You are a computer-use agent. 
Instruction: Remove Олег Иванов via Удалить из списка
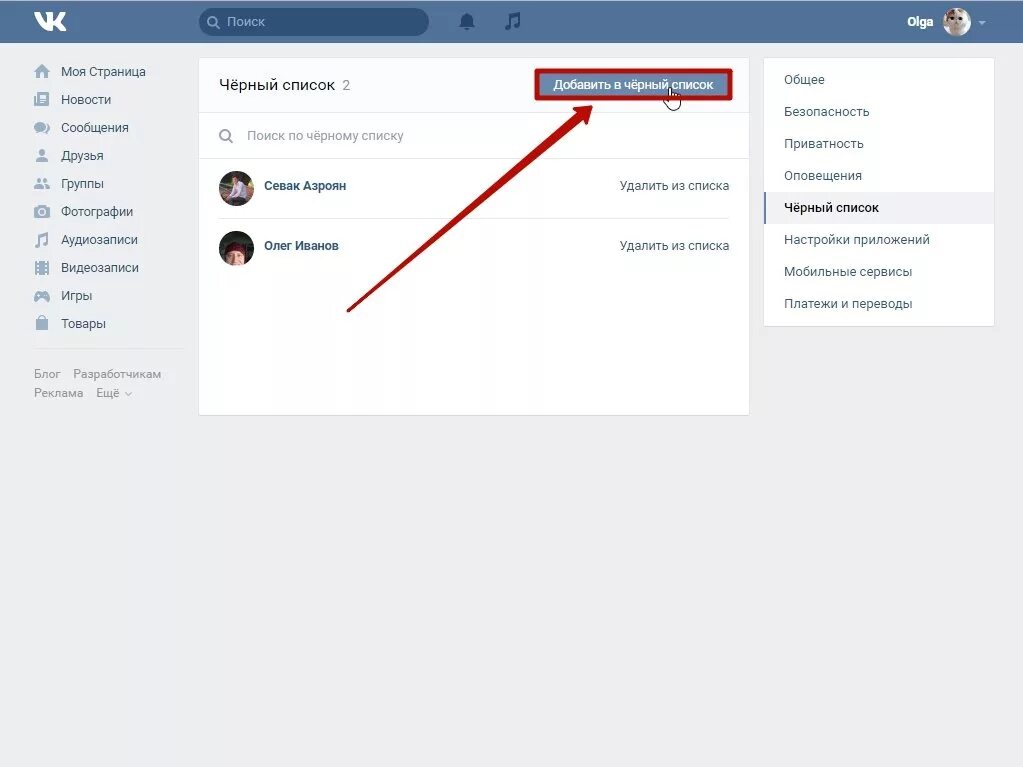[x=674, y=246]
